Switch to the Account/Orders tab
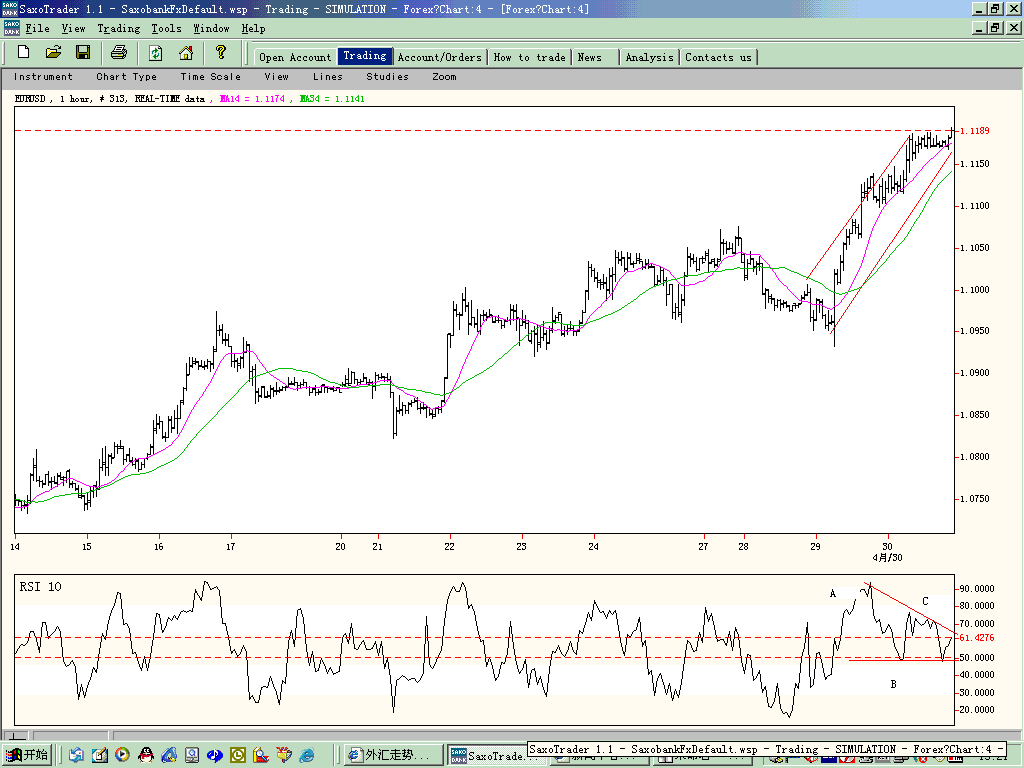1024x768 pixels. click(x=440, y=57)
